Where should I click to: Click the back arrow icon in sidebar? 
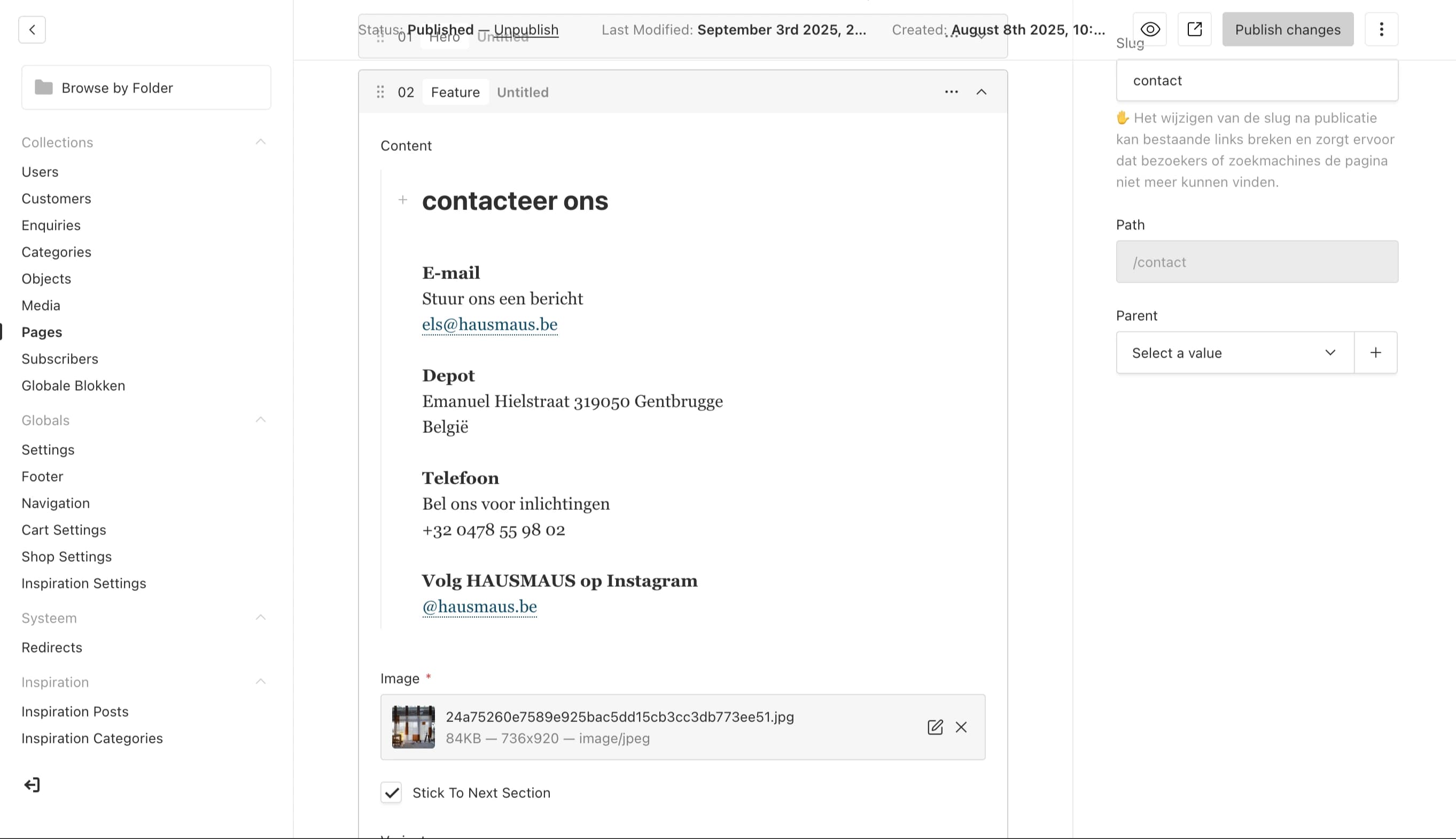tap(32, 29)
